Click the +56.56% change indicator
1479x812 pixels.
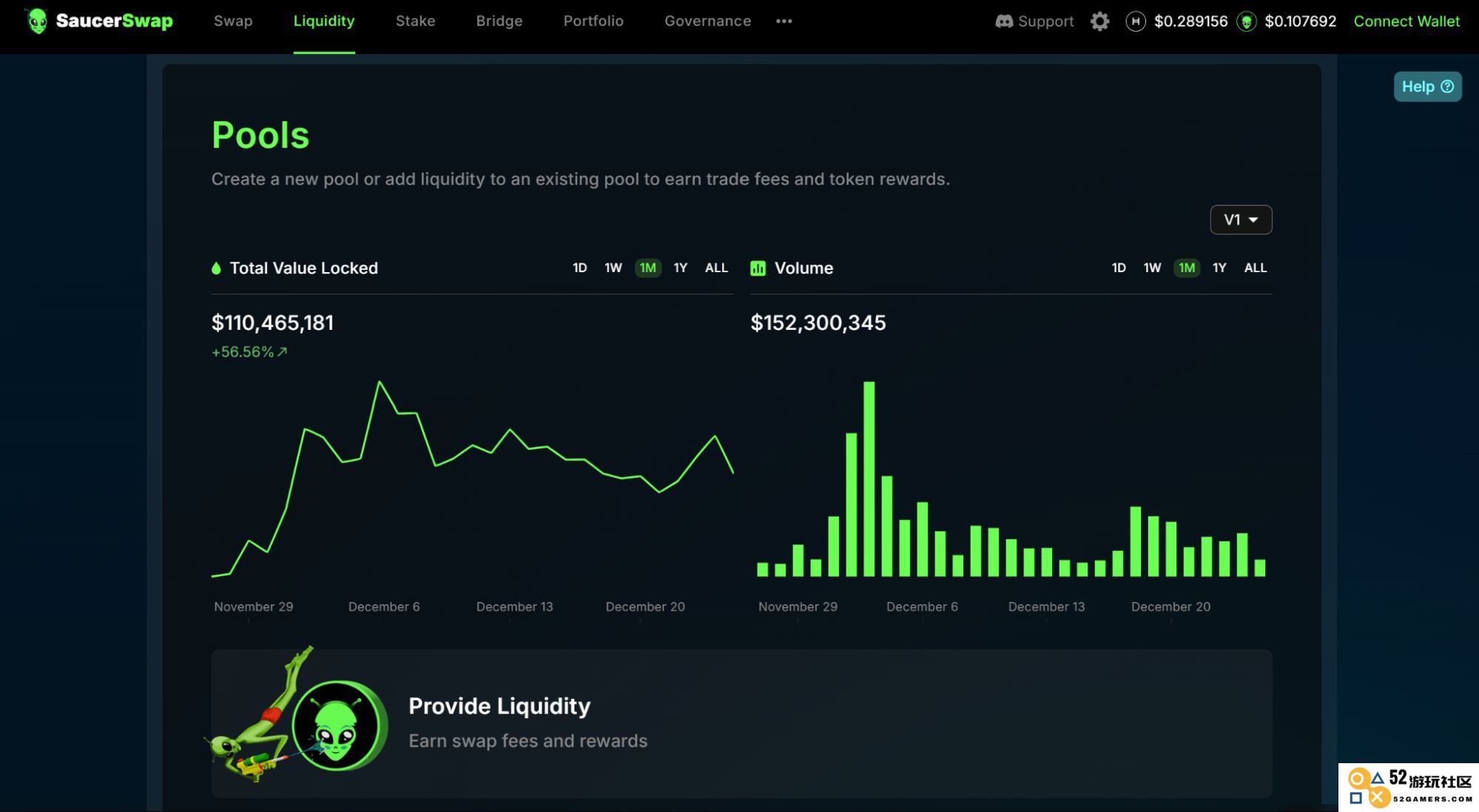(249, 352)
